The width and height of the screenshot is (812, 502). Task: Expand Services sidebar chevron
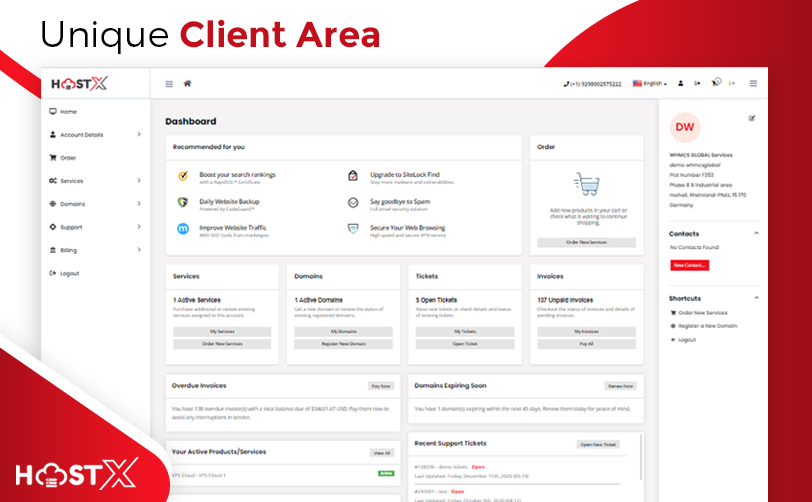click(139, 180)
